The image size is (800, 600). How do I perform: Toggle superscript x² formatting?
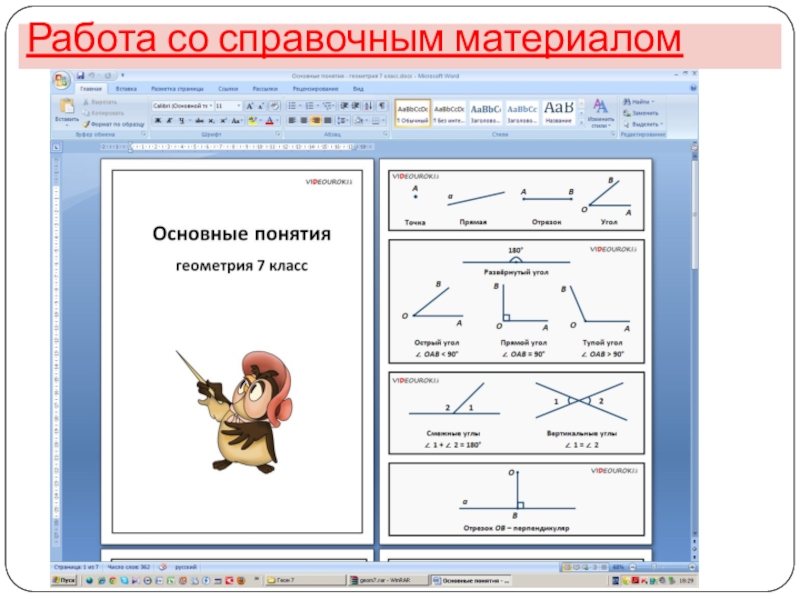click(x=223, y=121)
